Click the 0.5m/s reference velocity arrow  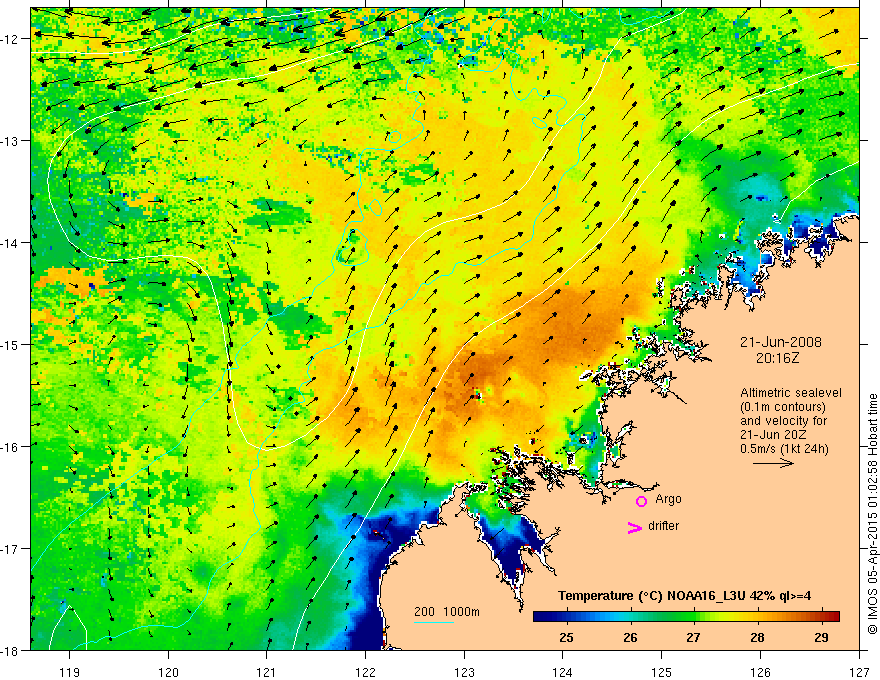(773, 463)
